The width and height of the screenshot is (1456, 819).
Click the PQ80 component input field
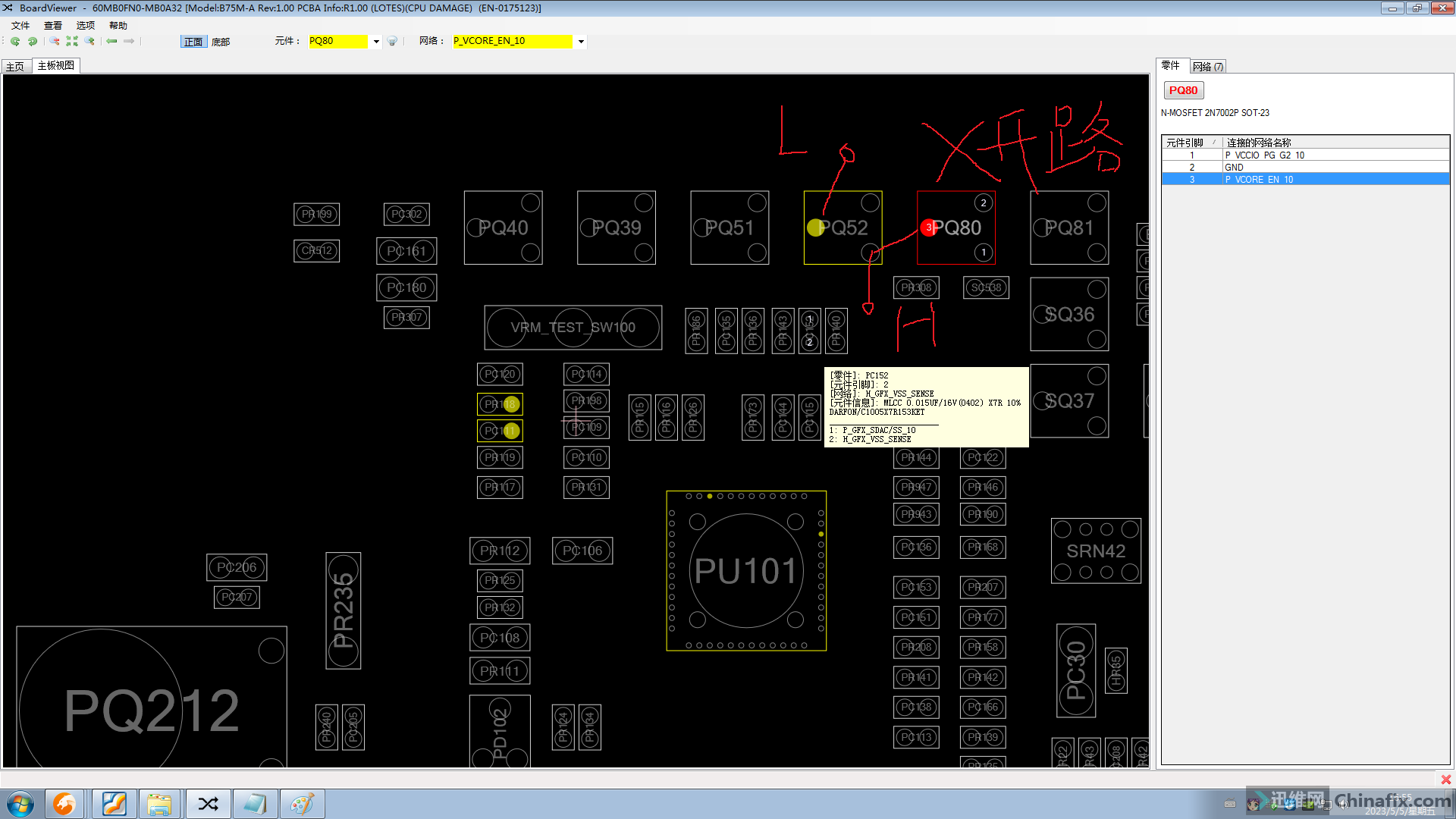click(338, 41)
